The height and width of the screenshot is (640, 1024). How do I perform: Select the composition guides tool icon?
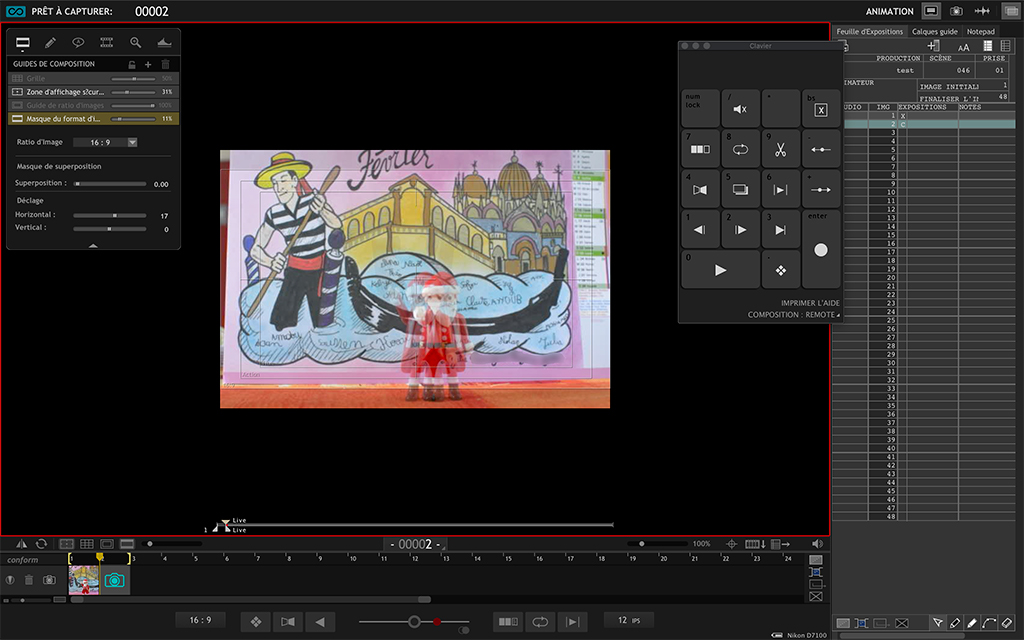click(x=23, y=43)
